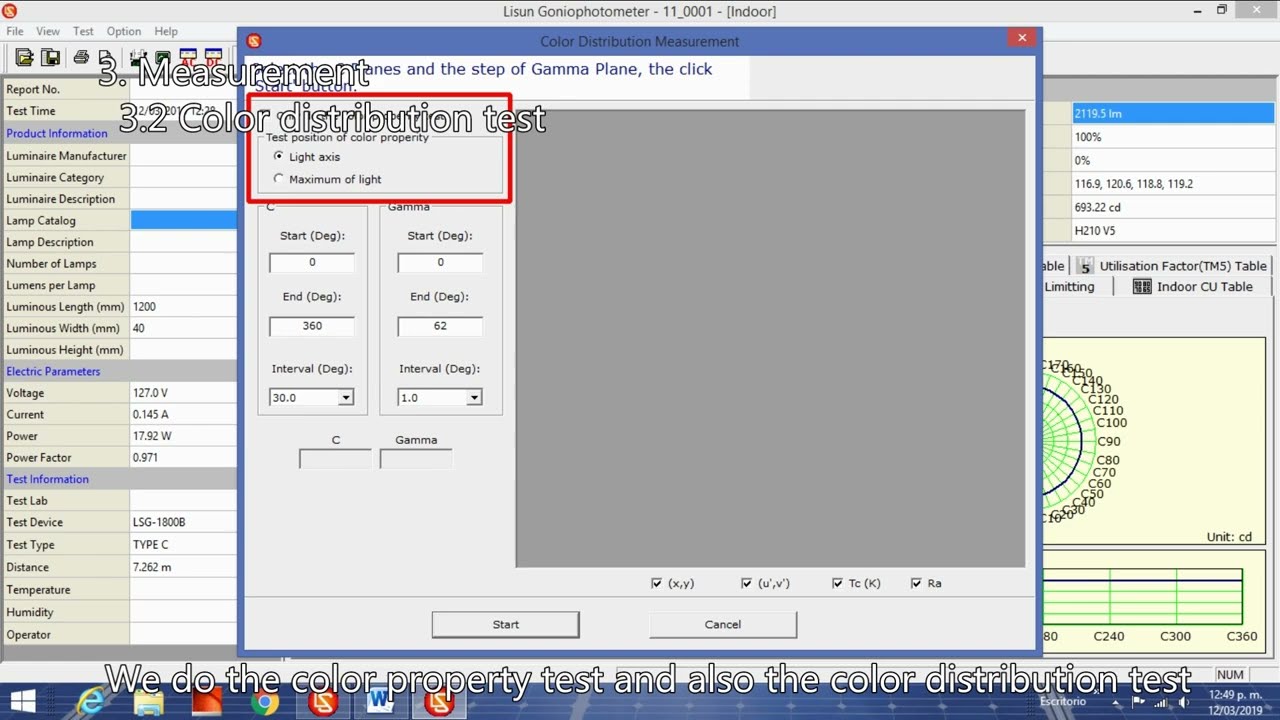Toggle the Ra checkbox
The width and height of the screenshot is (1280, 720).
tap(916, 583)
